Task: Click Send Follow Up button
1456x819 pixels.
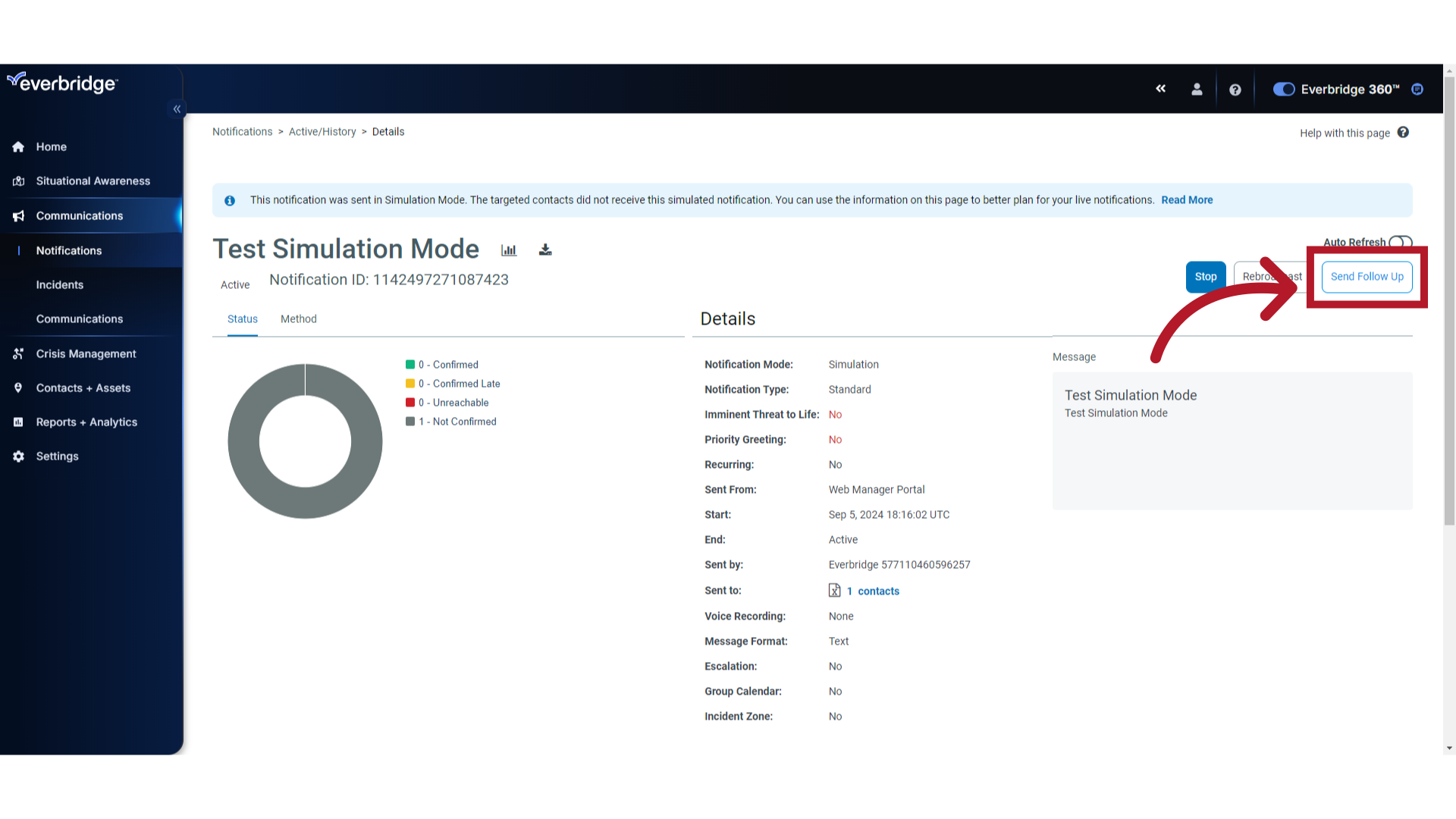Action: point(1367,276)
